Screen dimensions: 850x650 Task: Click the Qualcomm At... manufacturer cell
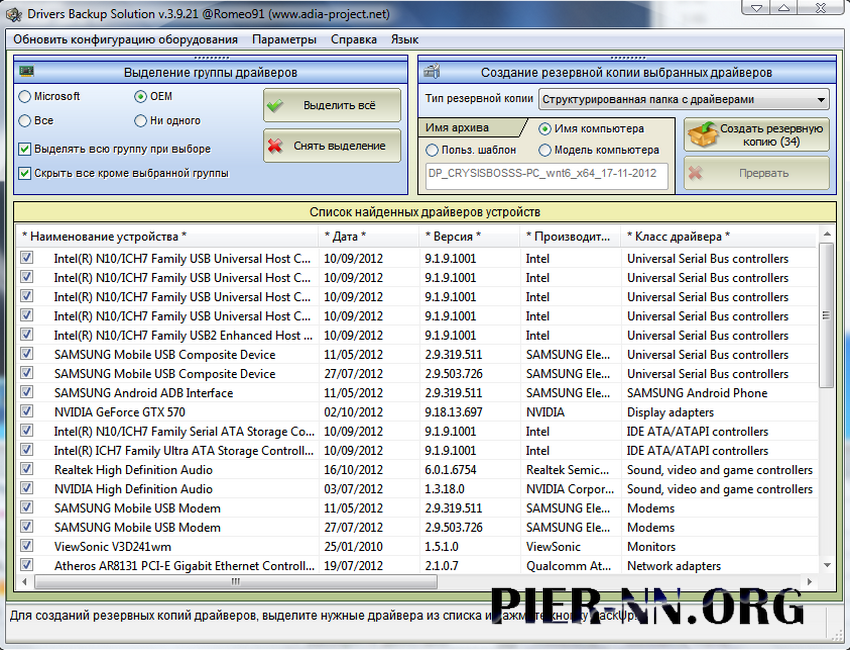[569, 566]
